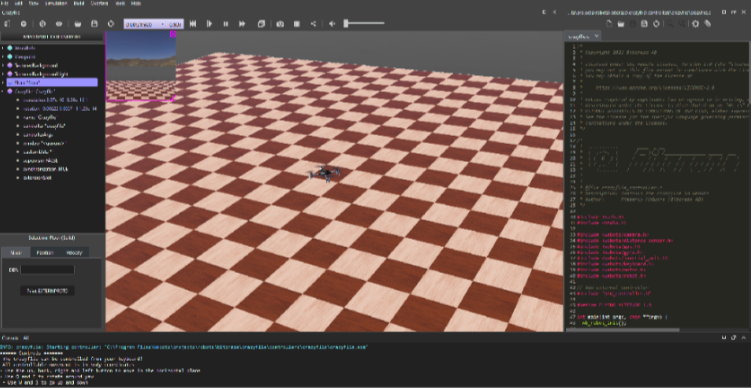Create a new file in text editor
This screenshot has height=388, width=752.
click(x=609, y=24)
